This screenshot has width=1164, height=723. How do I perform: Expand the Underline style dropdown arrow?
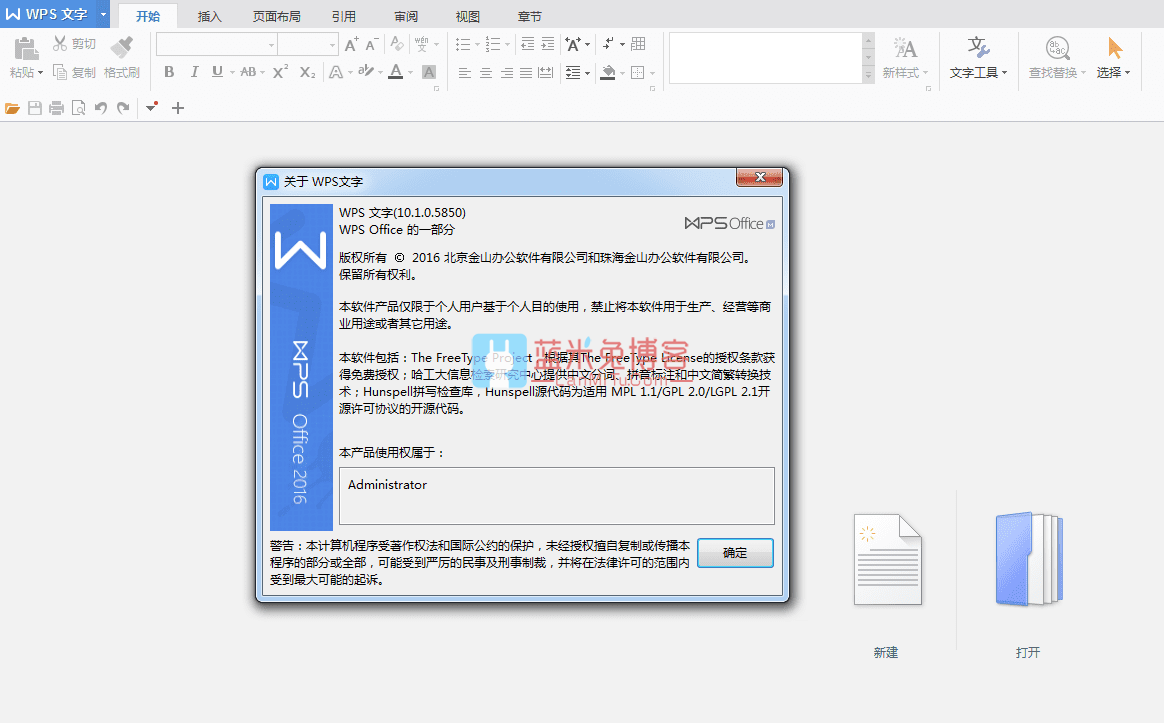[232, 73]
